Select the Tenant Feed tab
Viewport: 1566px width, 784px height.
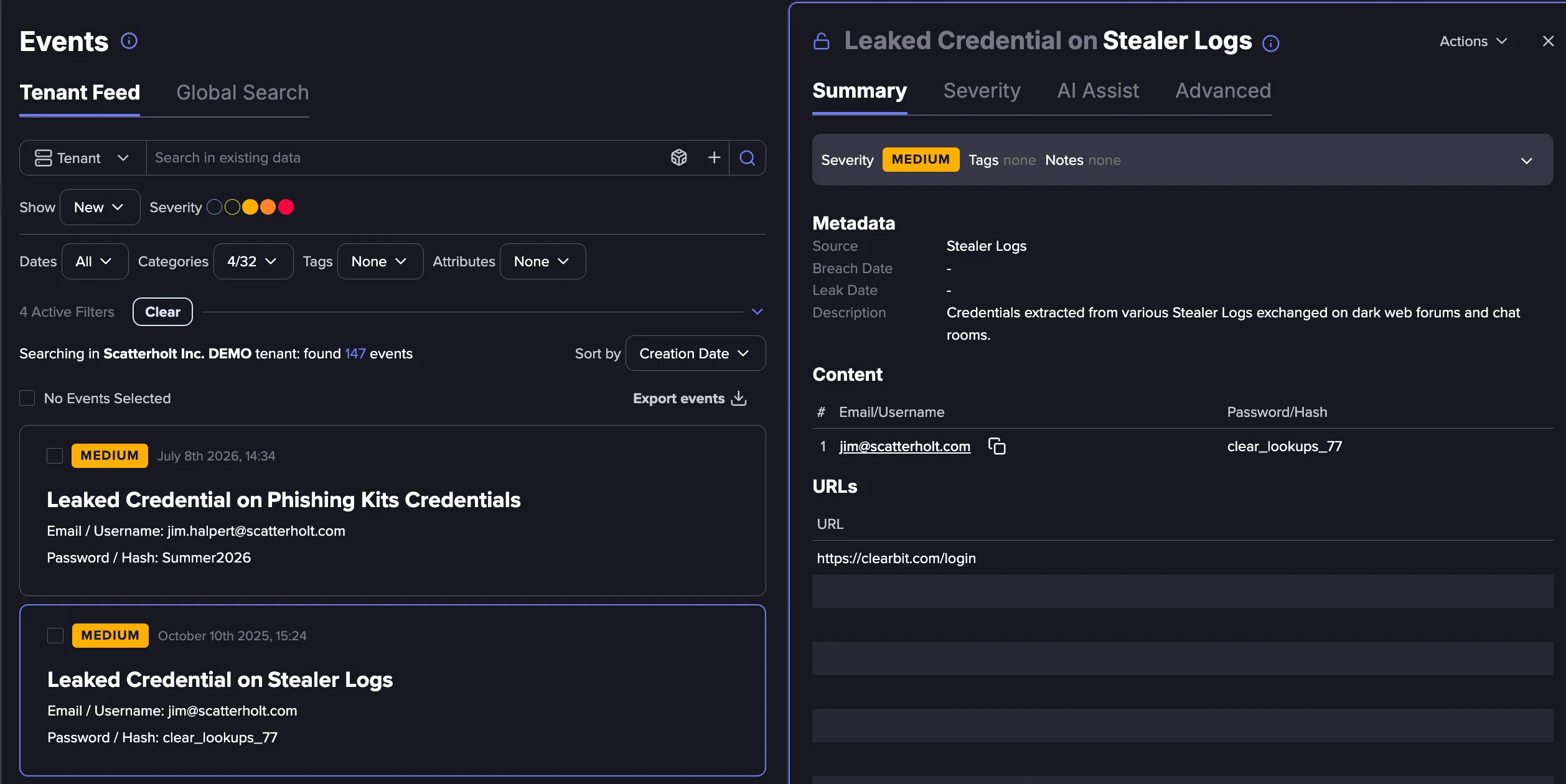80,92
